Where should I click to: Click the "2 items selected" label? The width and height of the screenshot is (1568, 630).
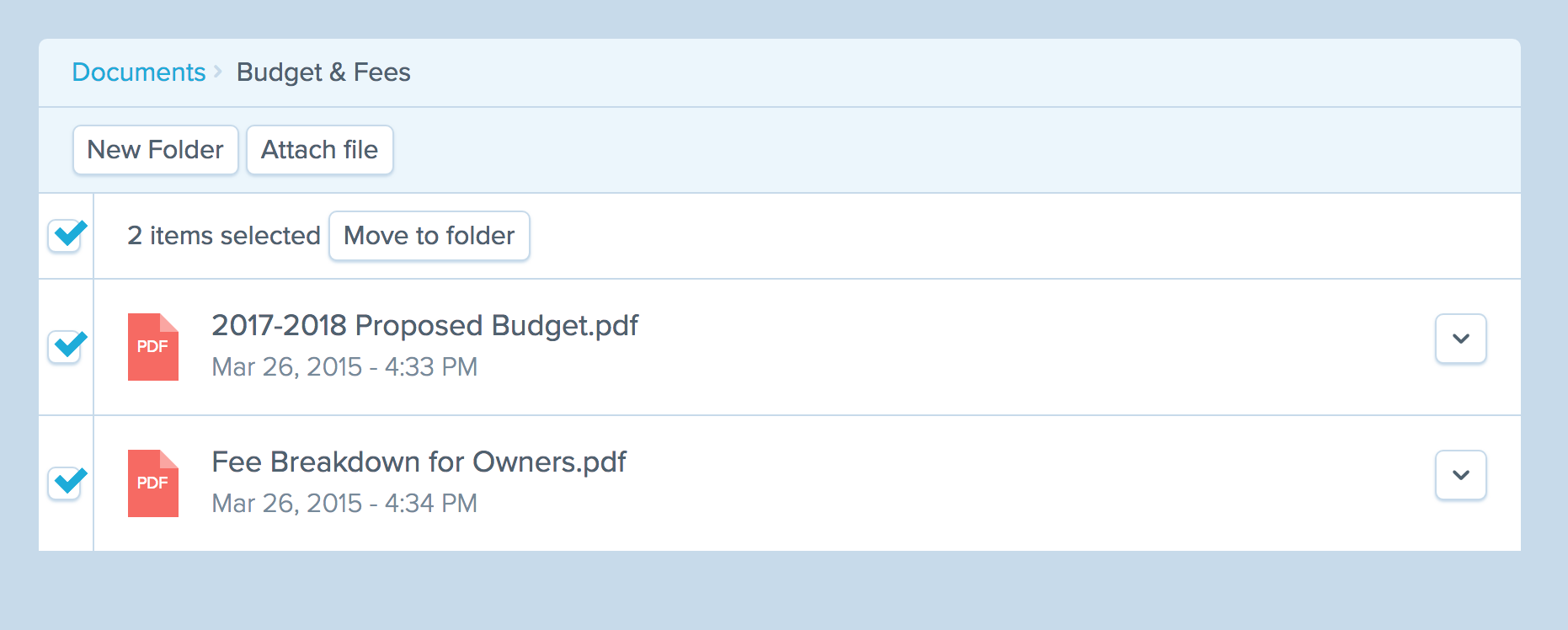[224, 236]
